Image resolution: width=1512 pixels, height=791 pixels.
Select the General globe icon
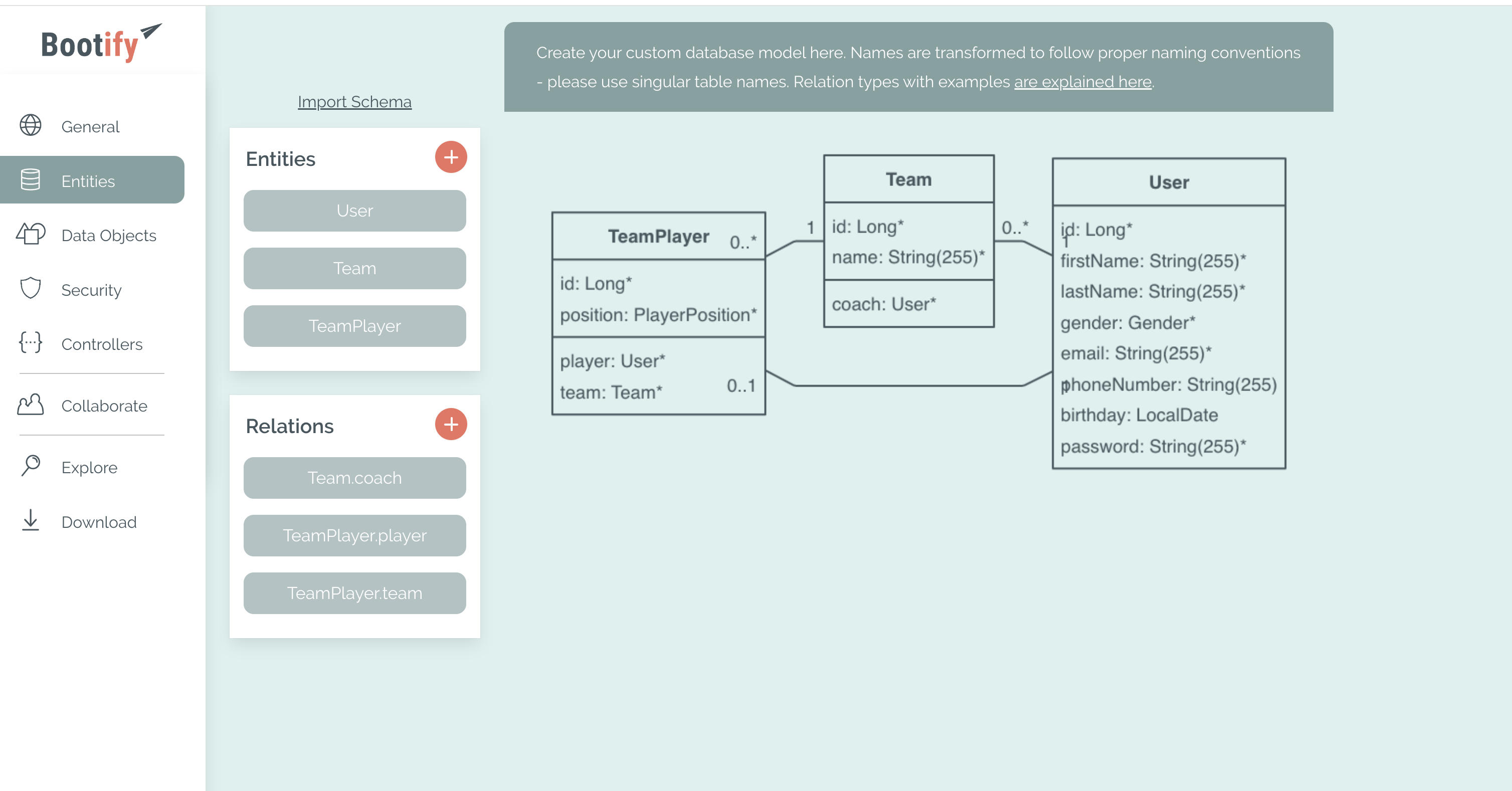tap(30, 126)
